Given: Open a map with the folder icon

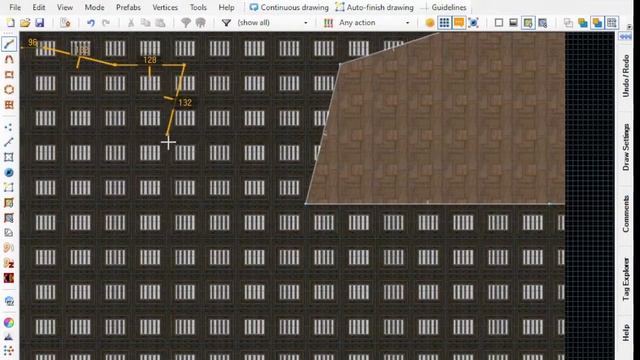Looking at the screenshot, I should pyautogui.click(x=25, y=23).
